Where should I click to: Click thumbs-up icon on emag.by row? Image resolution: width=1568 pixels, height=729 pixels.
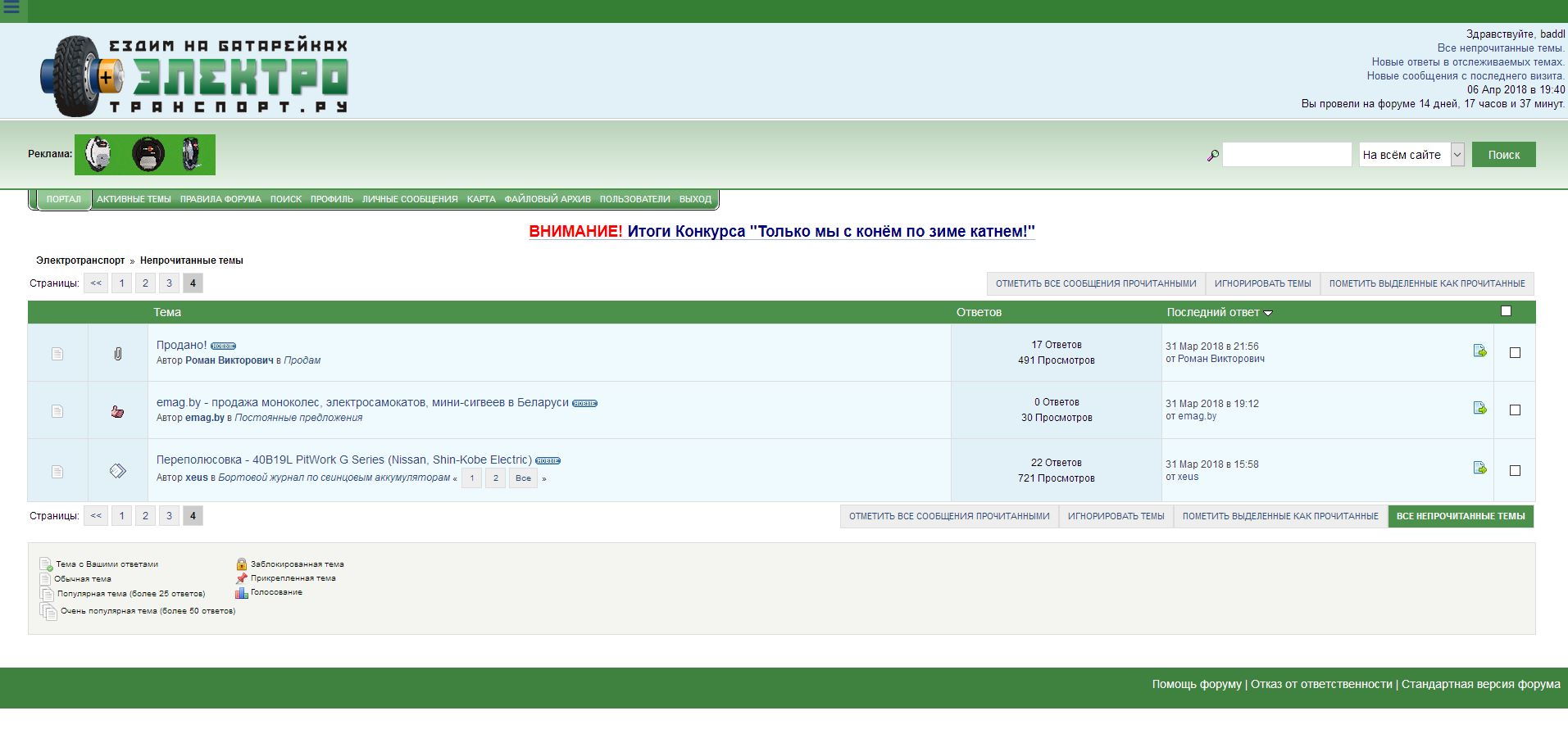117,412
